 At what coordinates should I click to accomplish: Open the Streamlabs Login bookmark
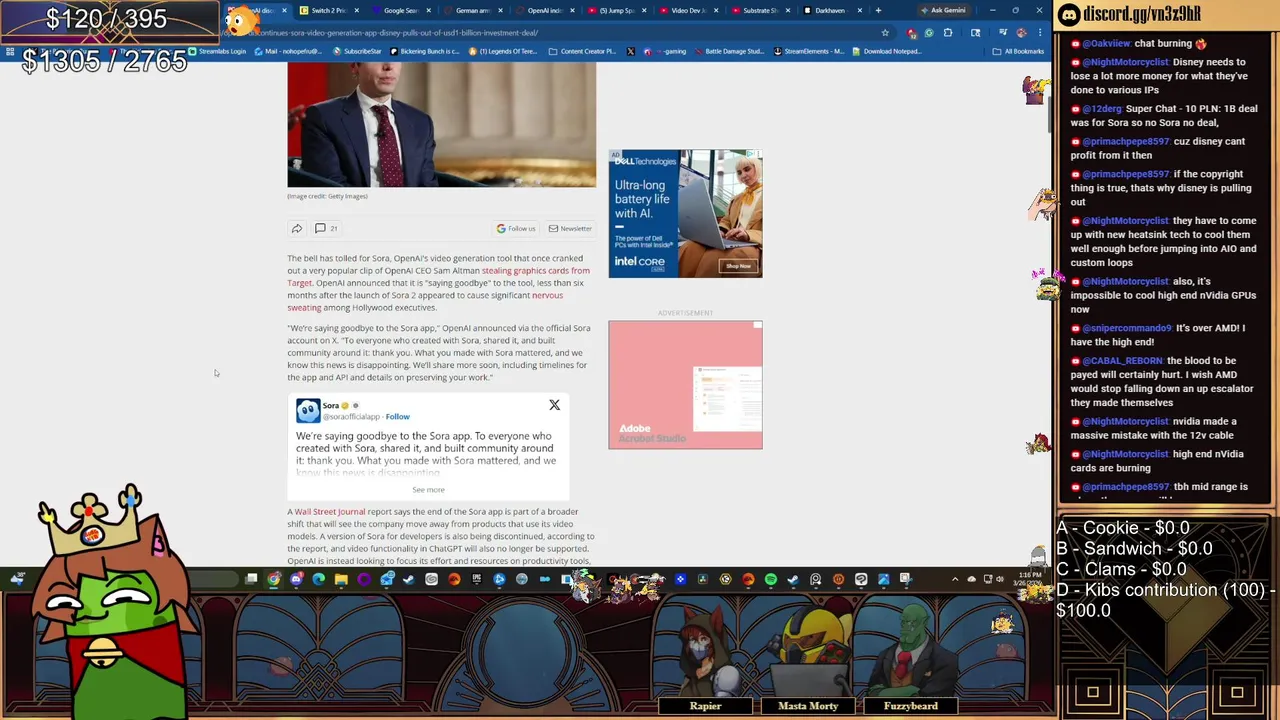tap(218, 51)
